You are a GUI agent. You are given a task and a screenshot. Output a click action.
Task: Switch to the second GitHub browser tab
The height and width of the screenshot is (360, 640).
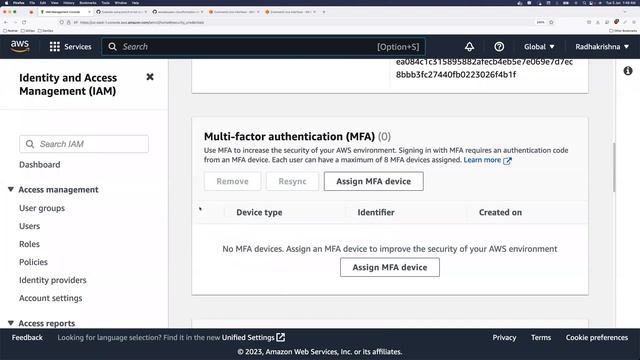coord(177,12)
